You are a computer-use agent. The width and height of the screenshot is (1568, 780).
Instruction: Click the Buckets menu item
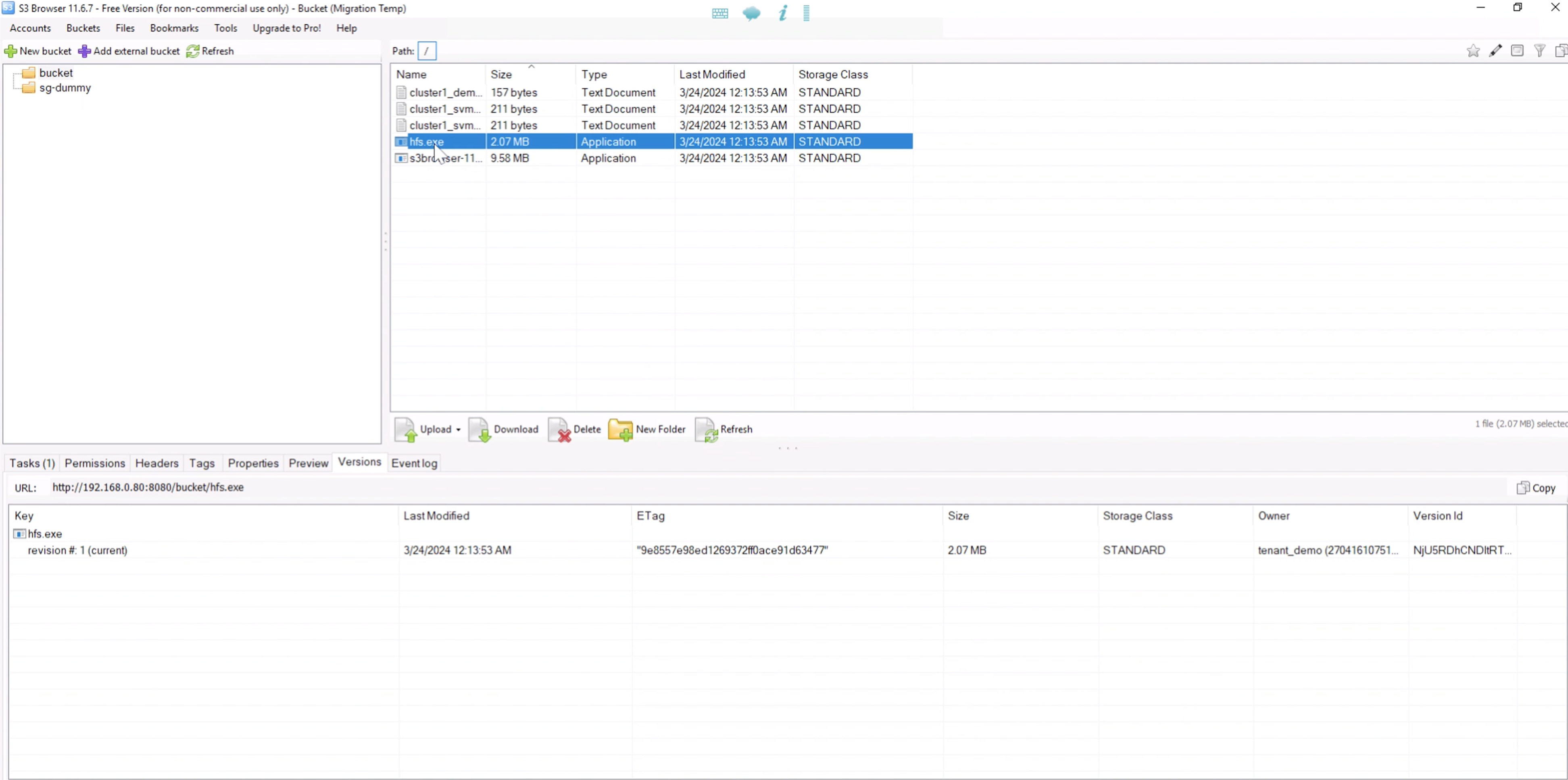pos(82,27)
